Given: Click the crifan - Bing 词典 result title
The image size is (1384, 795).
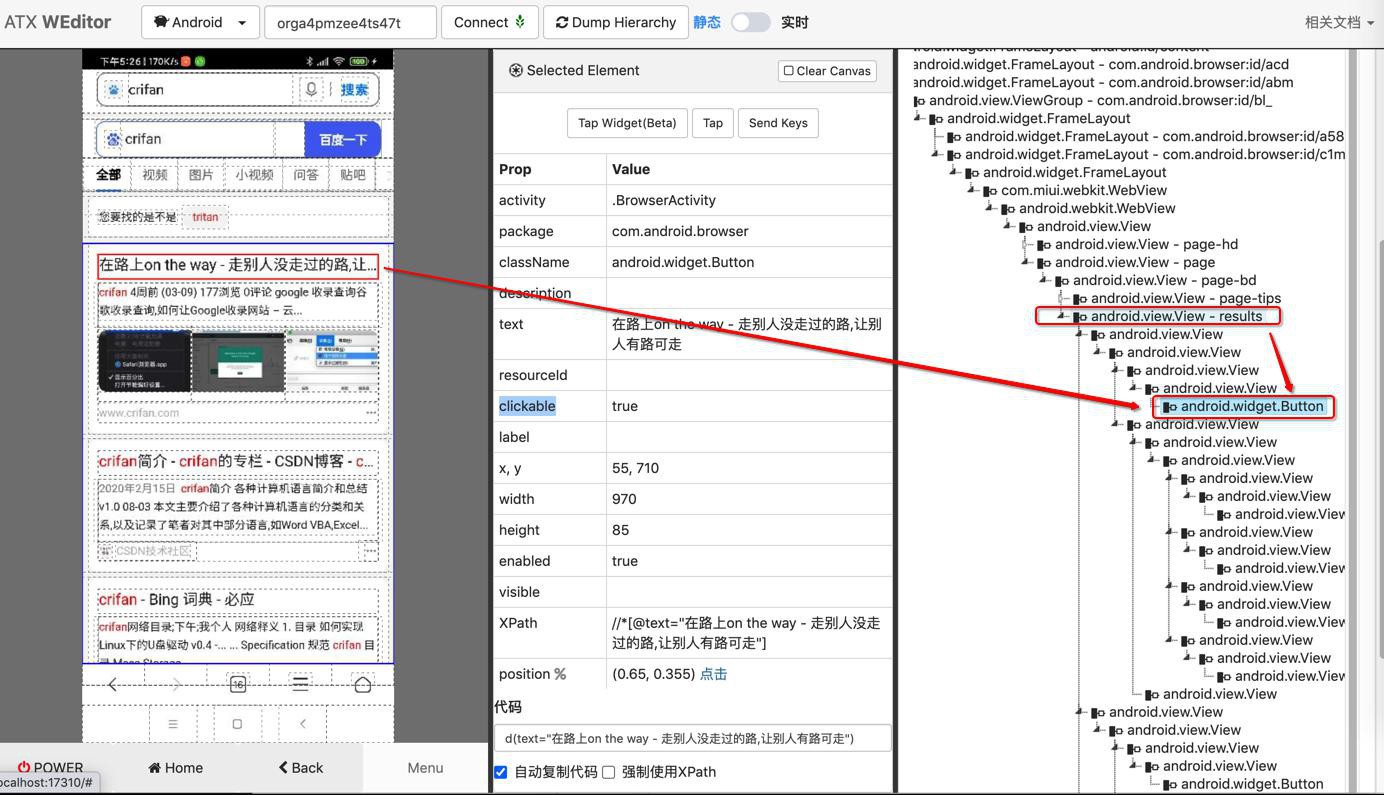Looking at the screenshot, I should pos(176,599).
